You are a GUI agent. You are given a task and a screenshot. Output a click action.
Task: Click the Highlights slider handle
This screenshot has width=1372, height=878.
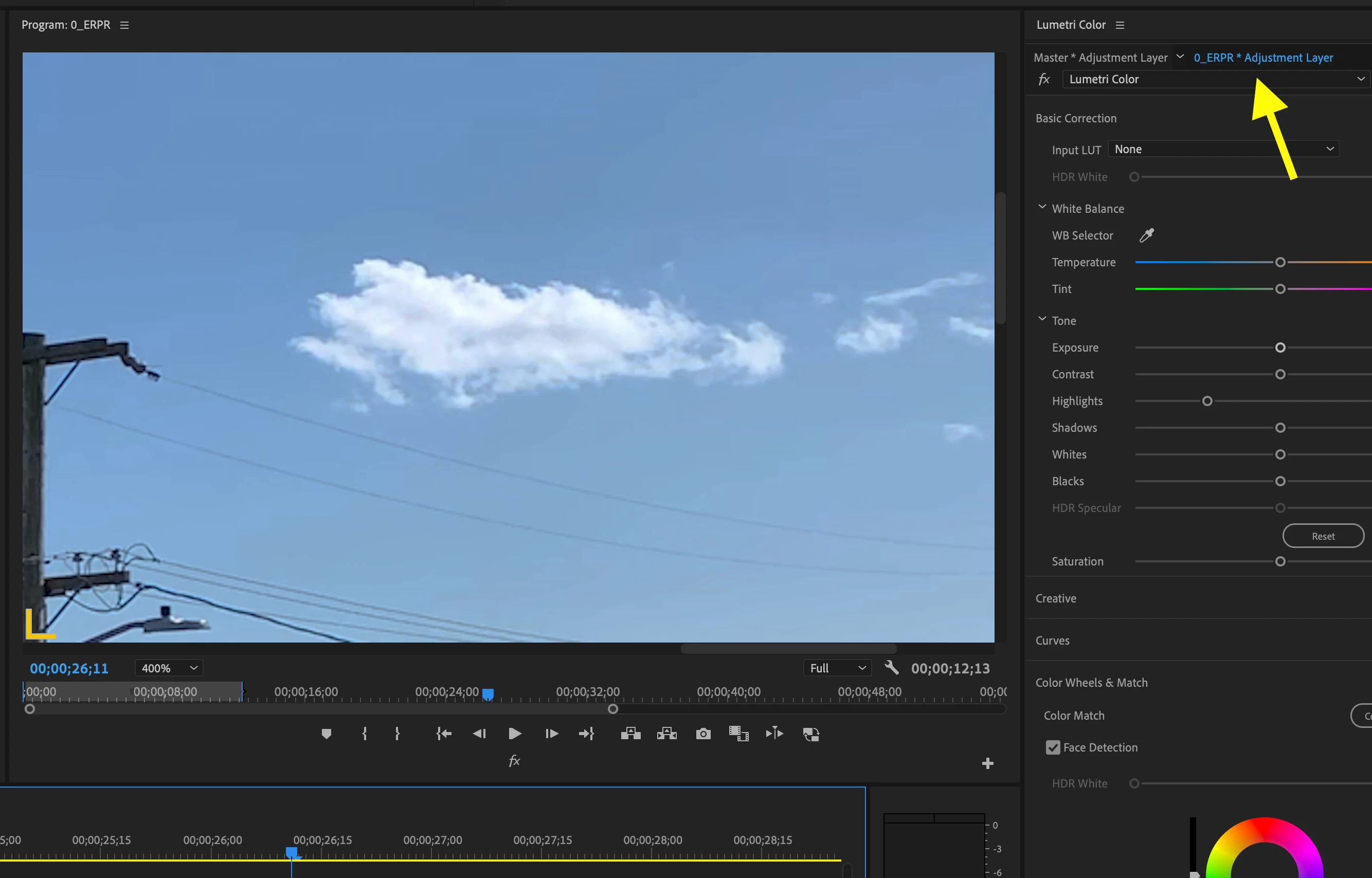point(1206,401)
